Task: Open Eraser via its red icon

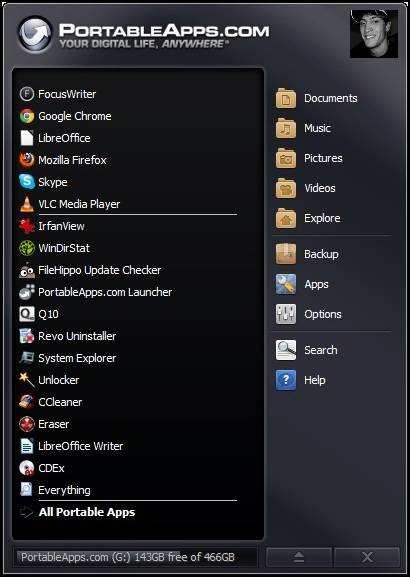Action: 27,424
